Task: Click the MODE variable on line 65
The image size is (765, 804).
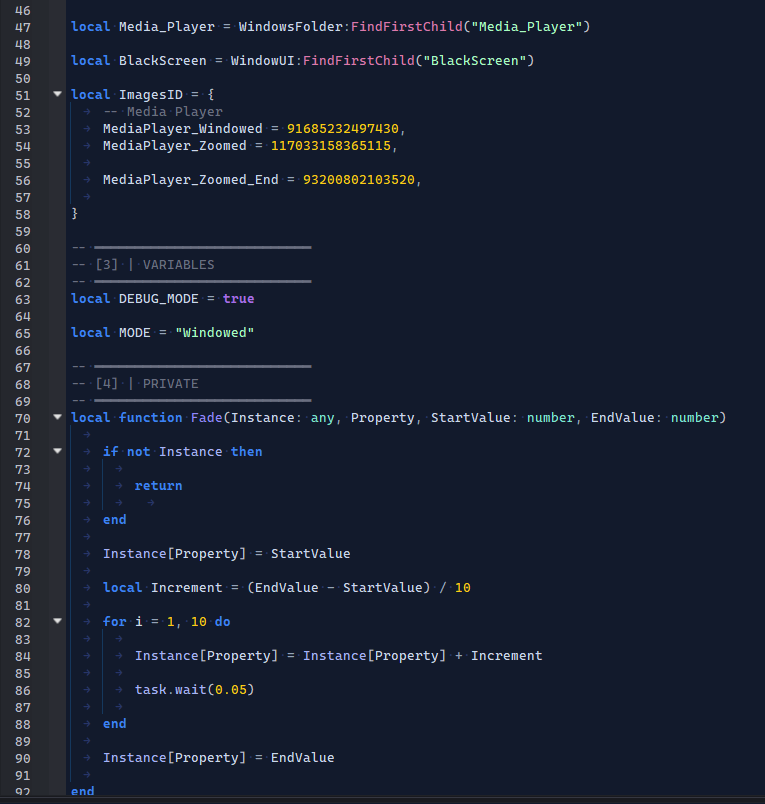Action: 134,332
